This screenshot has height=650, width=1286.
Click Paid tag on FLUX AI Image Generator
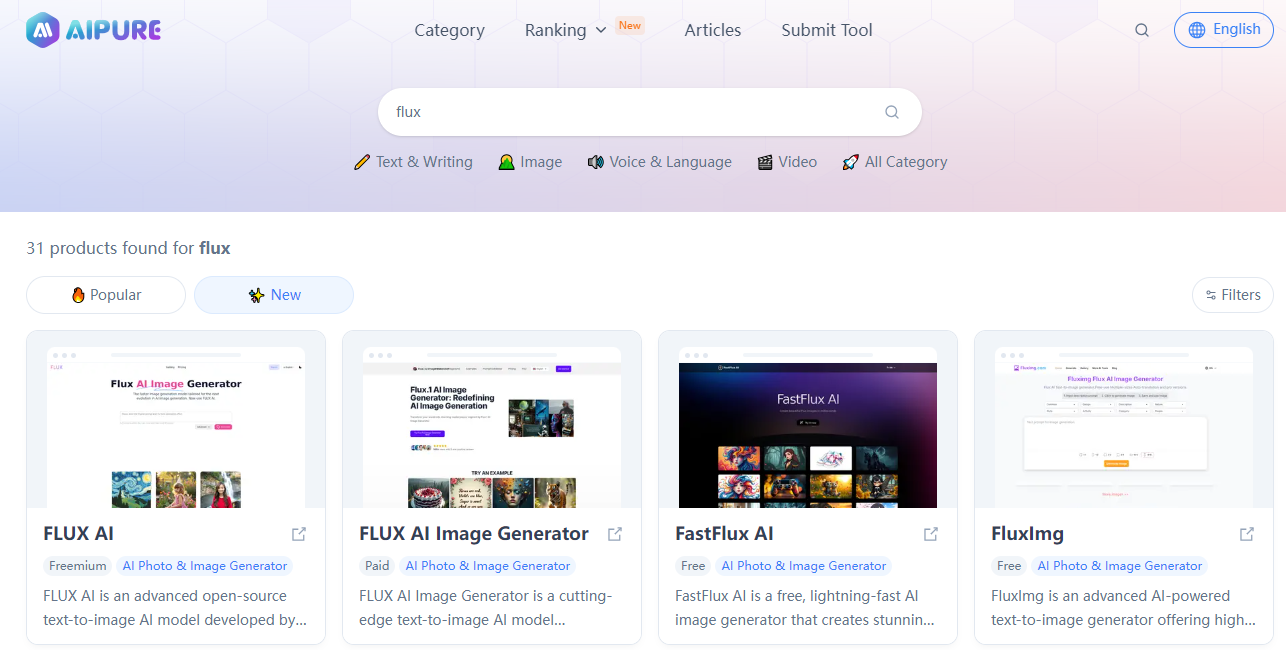377,566
